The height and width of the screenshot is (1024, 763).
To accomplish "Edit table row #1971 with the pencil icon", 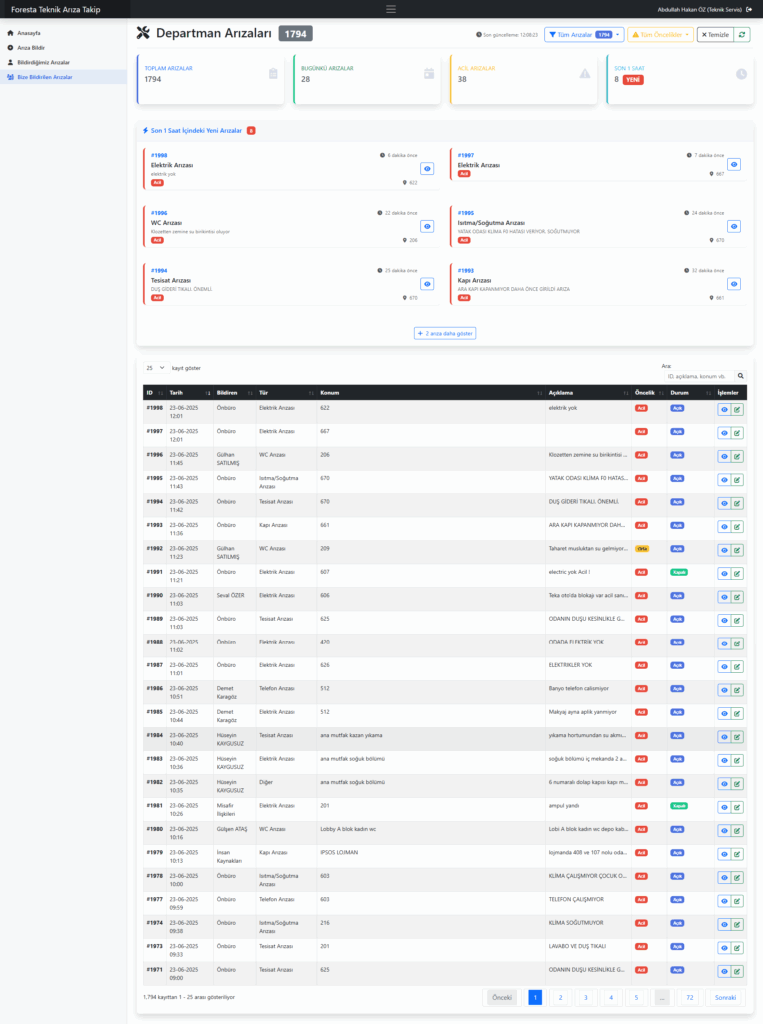I will click(738, 972).
